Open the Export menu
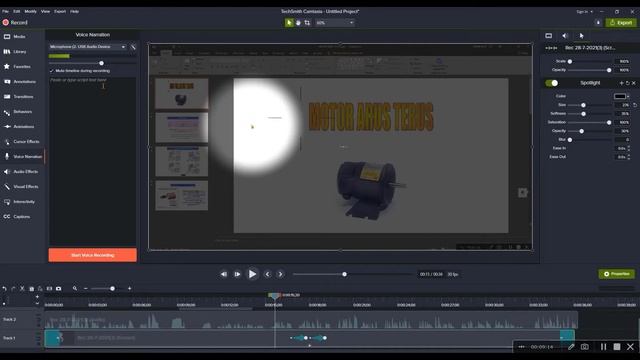Image resolution: width=640 pixels, height=360 pixels. pyautogui.click(x=60, y=11)
